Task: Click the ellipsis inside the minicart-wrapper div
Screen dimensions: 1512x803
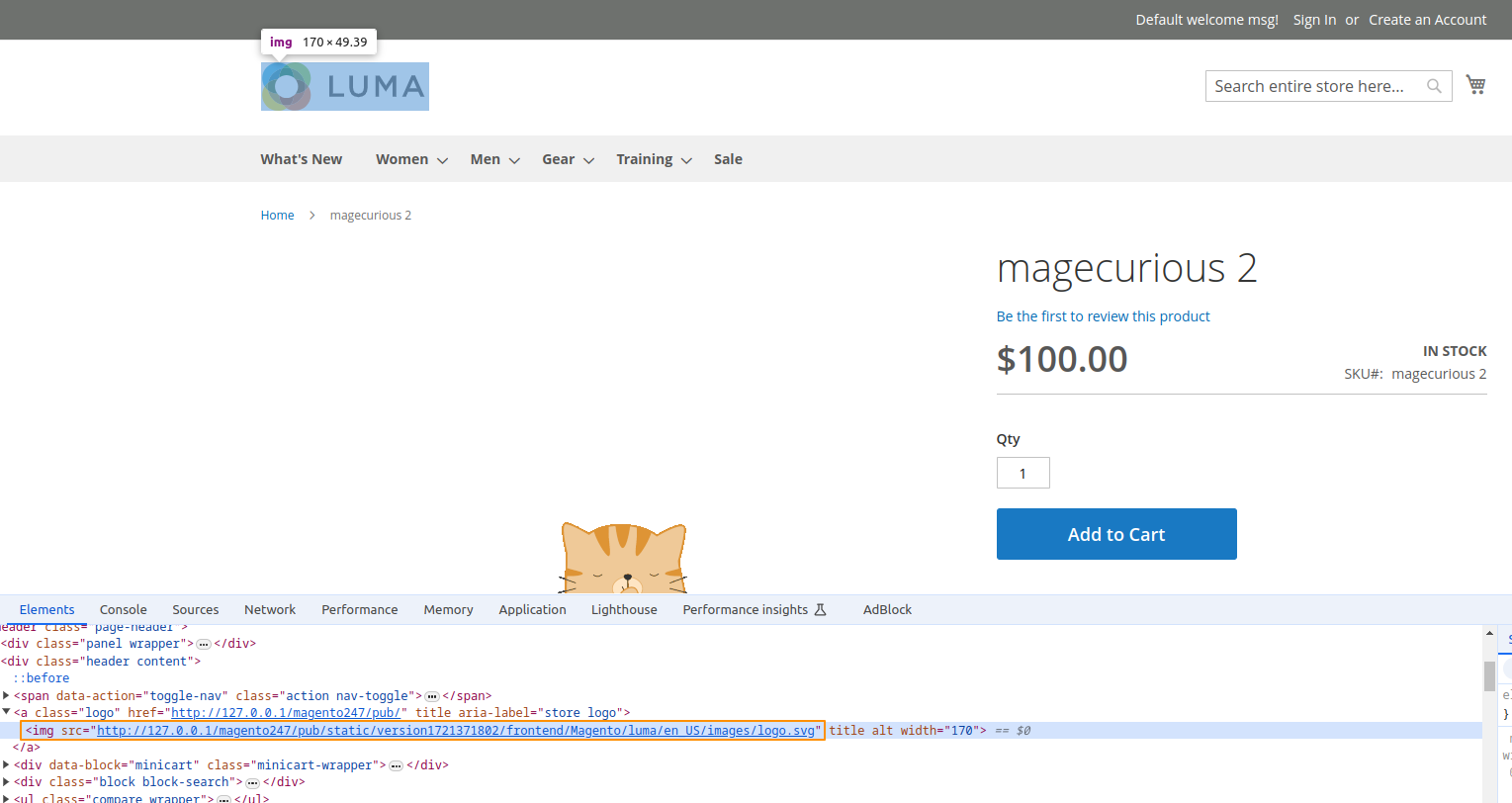Action: pos(395,764)
